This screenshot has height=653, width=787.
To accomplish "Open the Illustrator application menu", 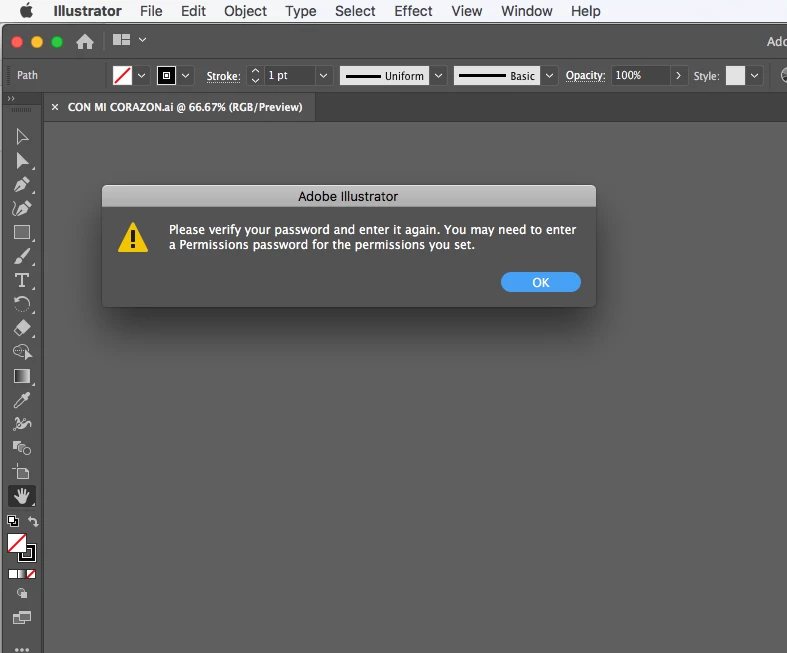I will pos(87,11).
